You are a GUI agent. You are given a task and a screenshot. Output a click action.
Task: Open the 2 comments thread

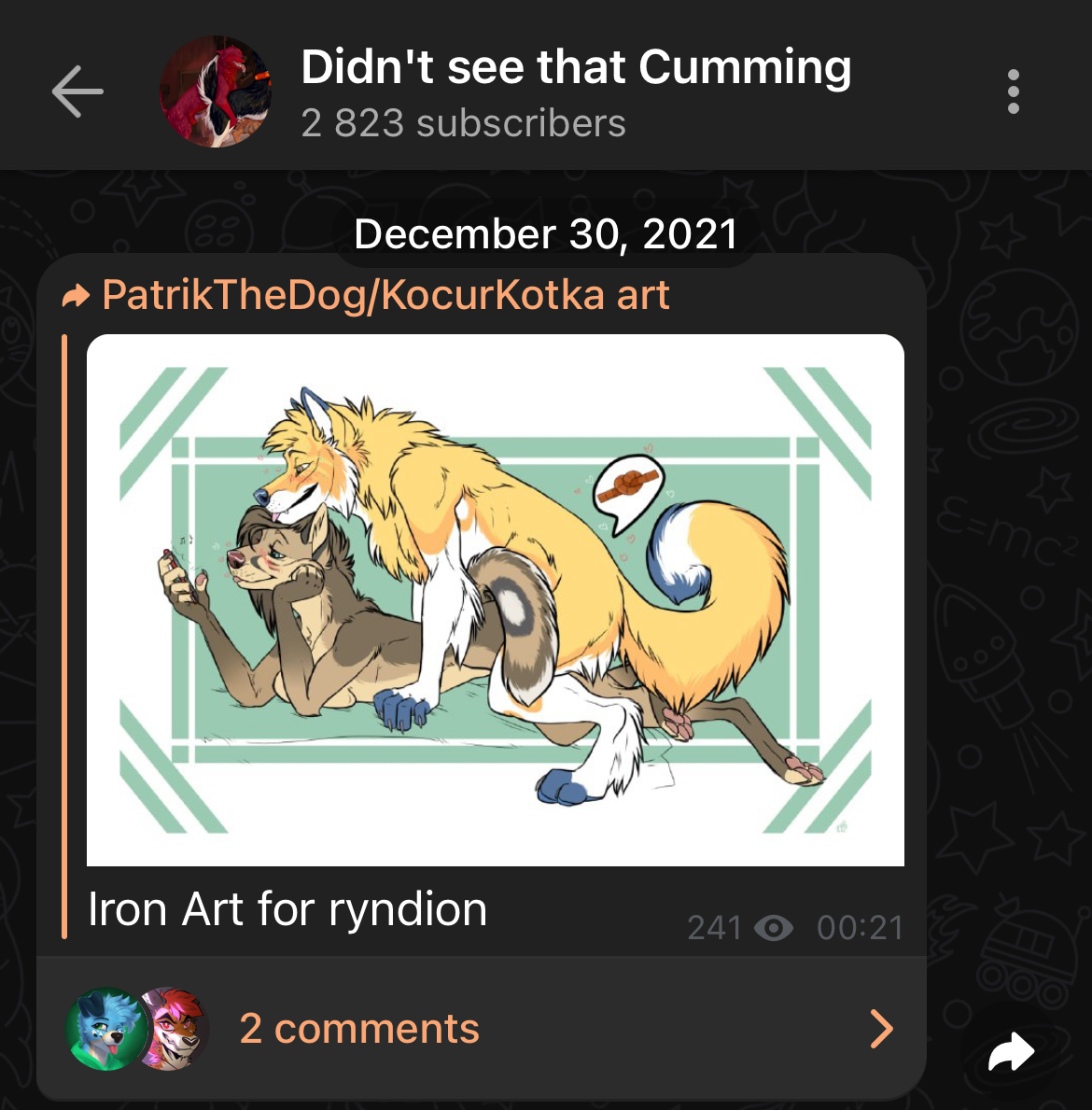482,1028
